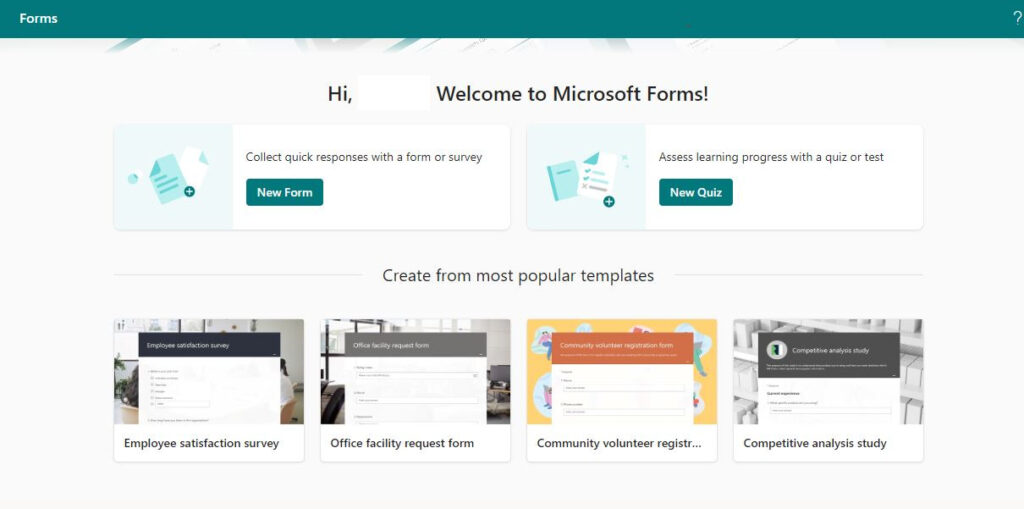
Task: Click the 'Welcome to Microsoft Forms!' heading
Action: pos(572,94)
